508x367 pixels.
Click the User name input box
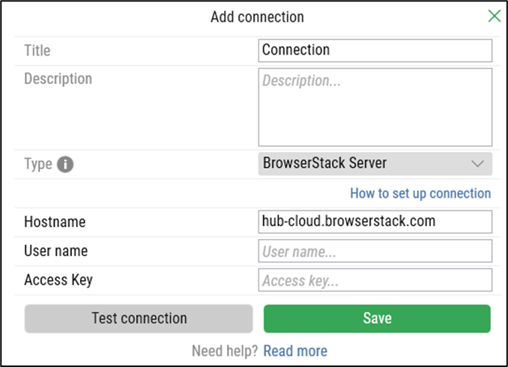click(375, 251)
